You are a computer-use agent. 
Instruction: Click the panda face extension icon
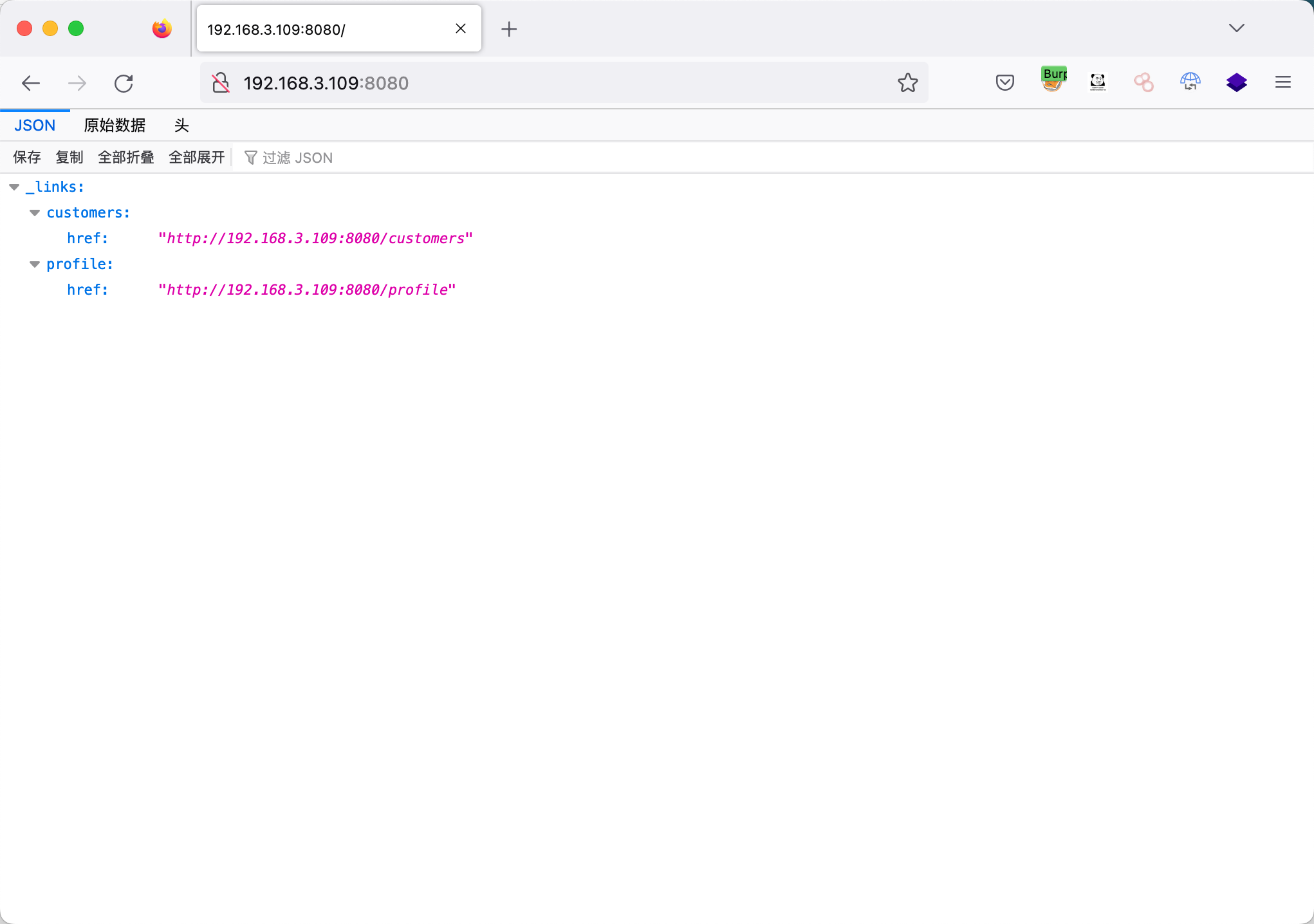click(1097, 82)
